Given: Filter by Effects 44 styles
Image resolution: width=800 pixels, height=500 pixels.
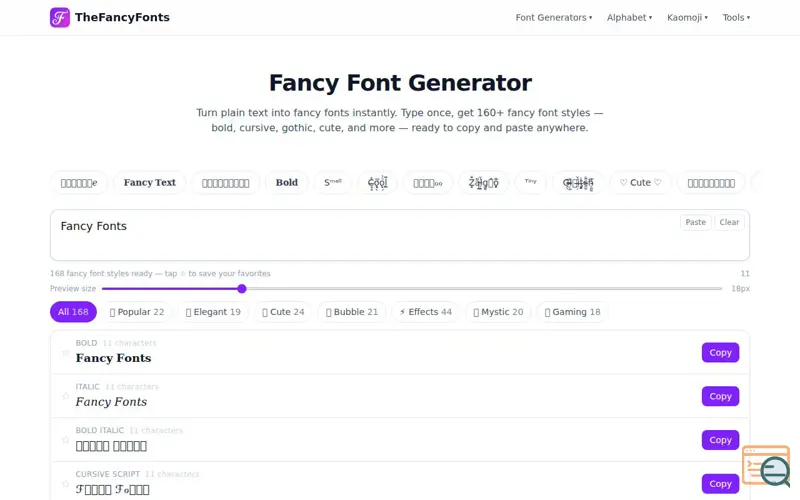Looking at the screenshot, I should tap(426, 312).
